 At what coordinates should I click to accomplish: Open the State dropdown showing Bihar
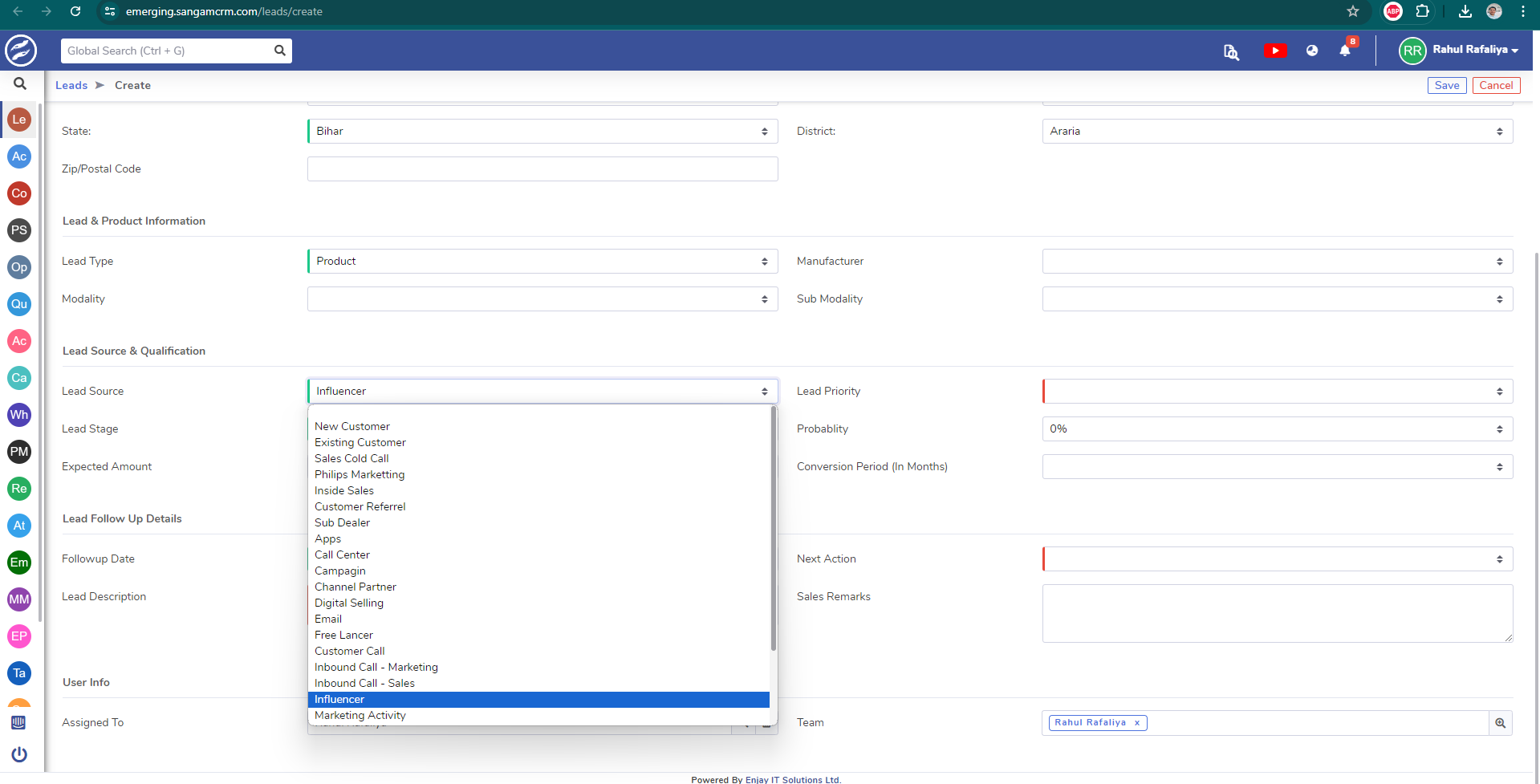point(542,132)
